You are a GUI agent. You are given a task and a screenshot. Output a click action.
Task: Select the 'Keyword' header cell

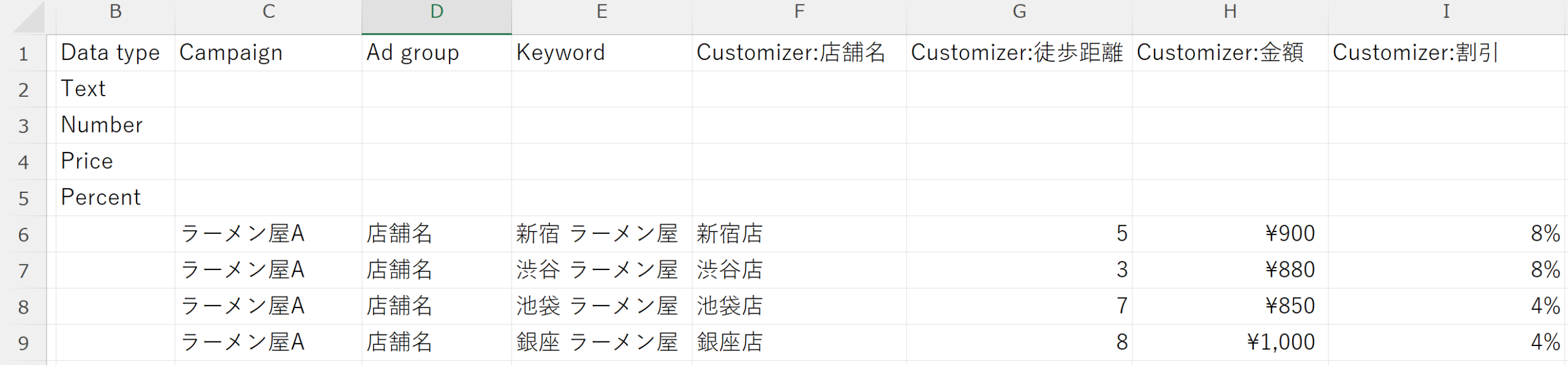point(601,53)
